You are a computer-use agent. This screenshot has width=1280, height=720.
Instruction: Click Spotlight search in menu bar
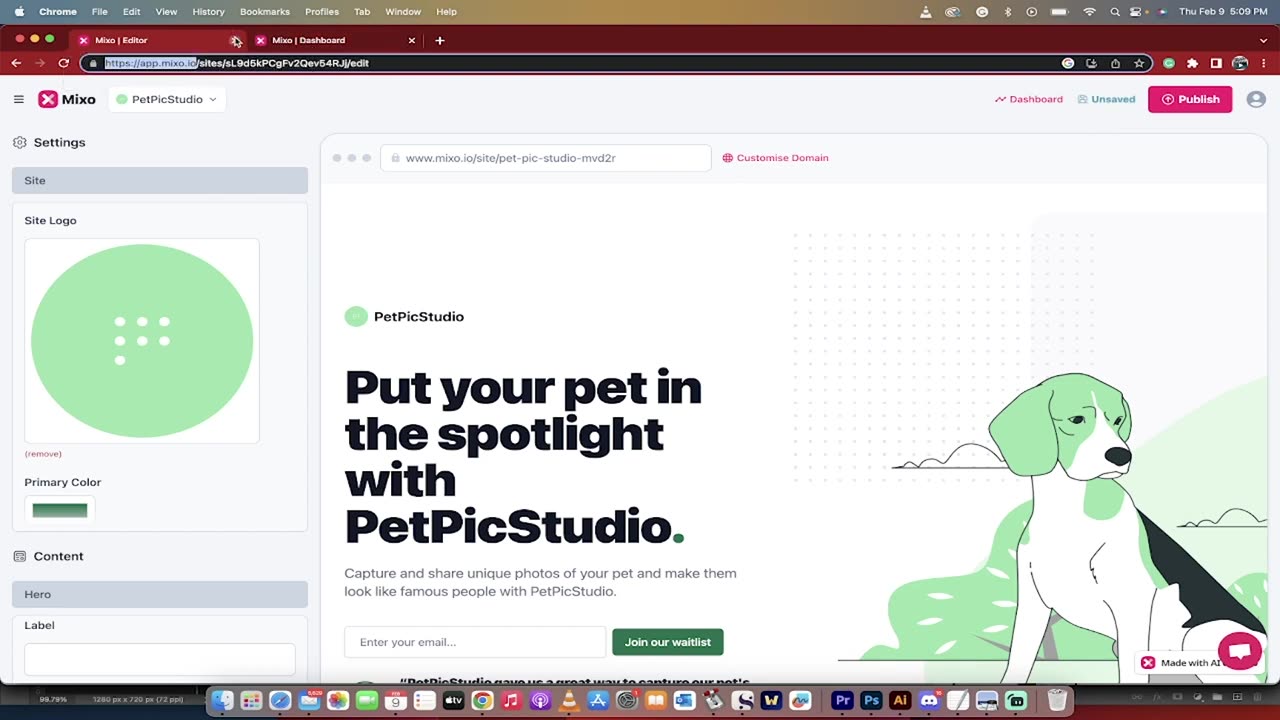(1115, 12)
